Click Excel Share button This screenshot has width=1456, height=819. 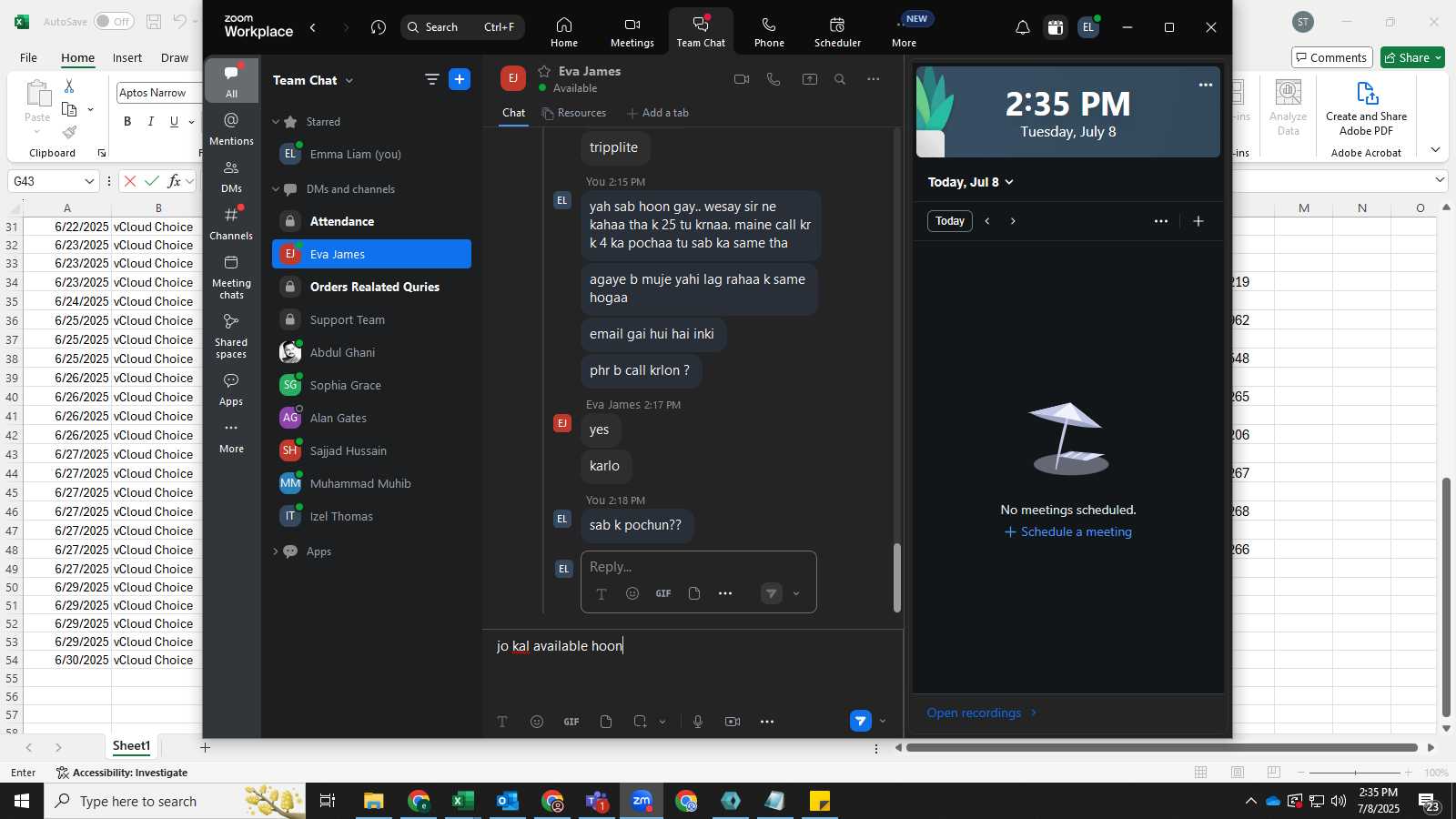1412,57
